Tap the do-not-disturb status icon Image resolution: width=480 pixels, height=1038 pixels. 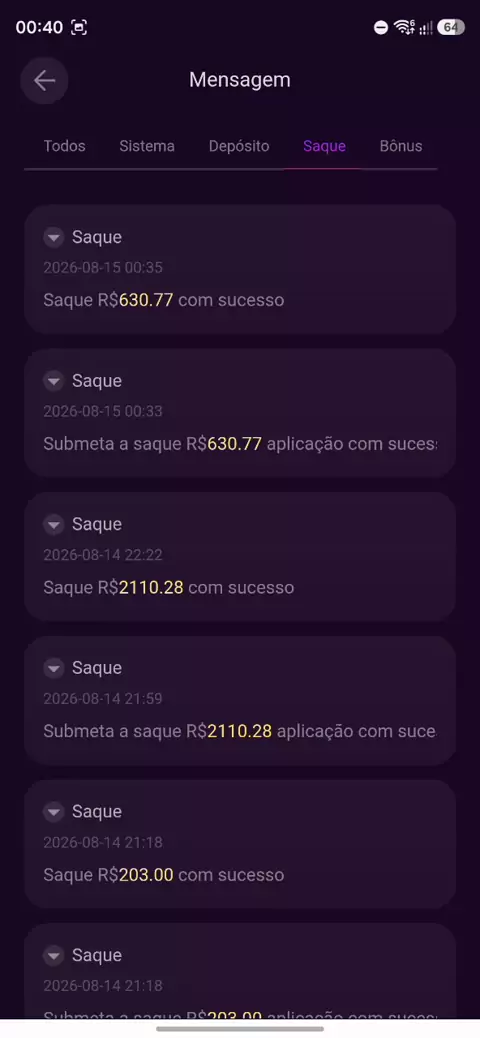(x=381, y=27)
